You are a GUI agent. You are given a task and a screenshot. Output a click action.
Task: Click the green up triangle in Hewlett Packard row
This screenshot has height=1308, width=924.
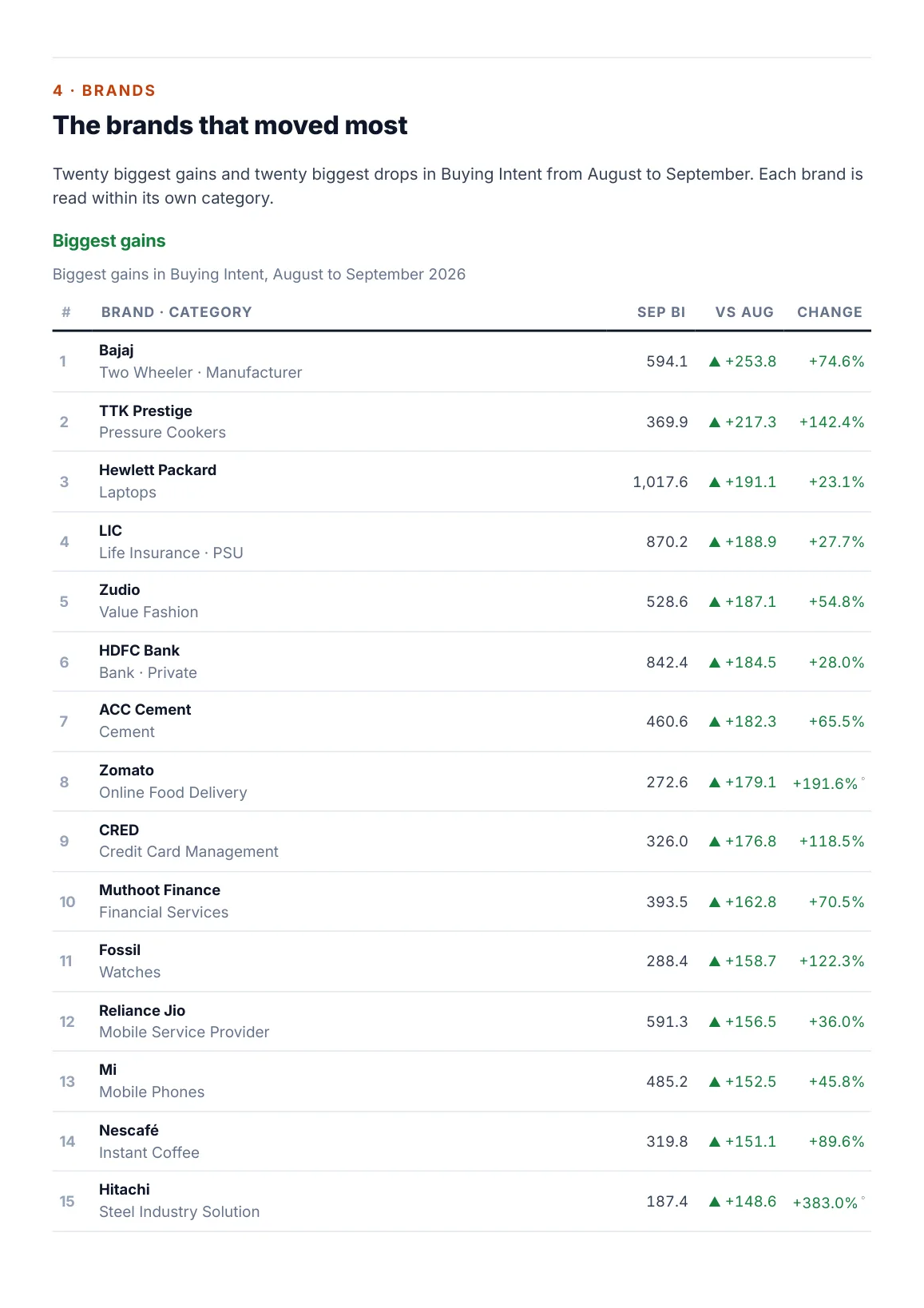click(x=715, y=482)
